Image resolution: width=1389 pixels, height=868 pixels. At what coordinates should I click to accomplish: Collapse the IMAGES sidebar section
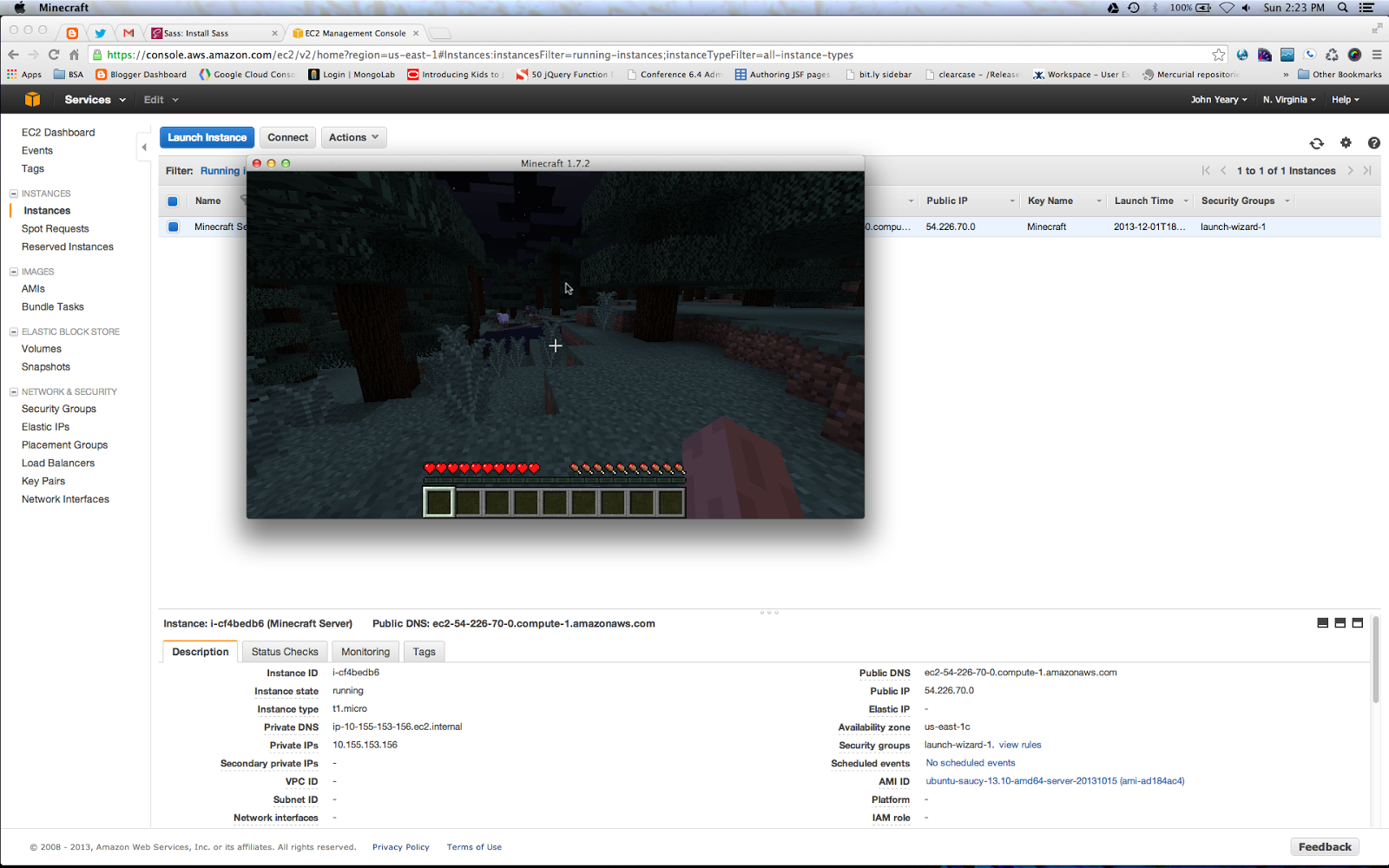tap(14, 272)
